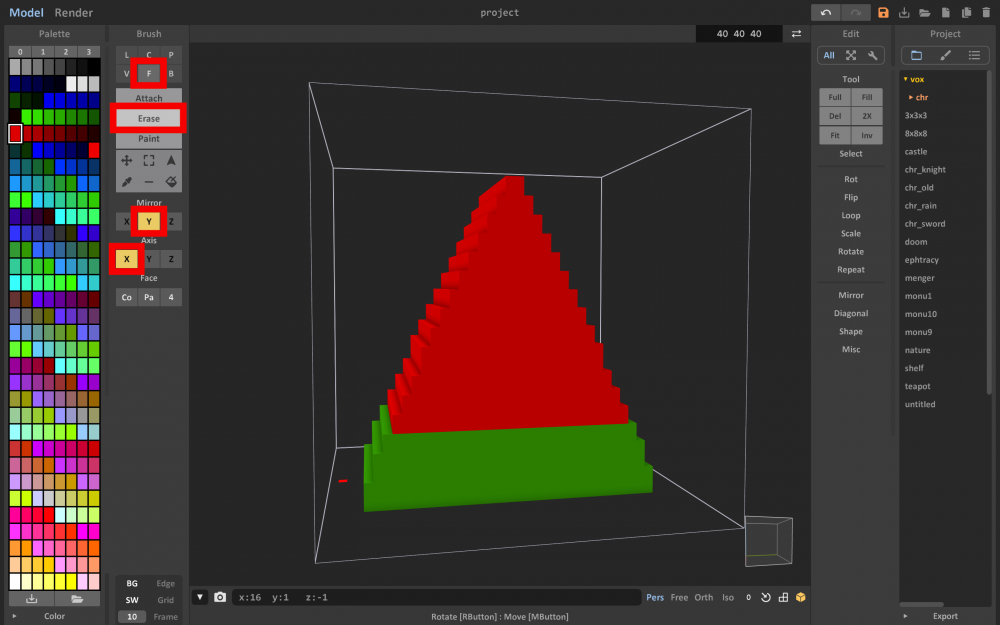Switch viewport to Orth projection
Viewport: 1000px width, 625px height.
tap(703, 597)
